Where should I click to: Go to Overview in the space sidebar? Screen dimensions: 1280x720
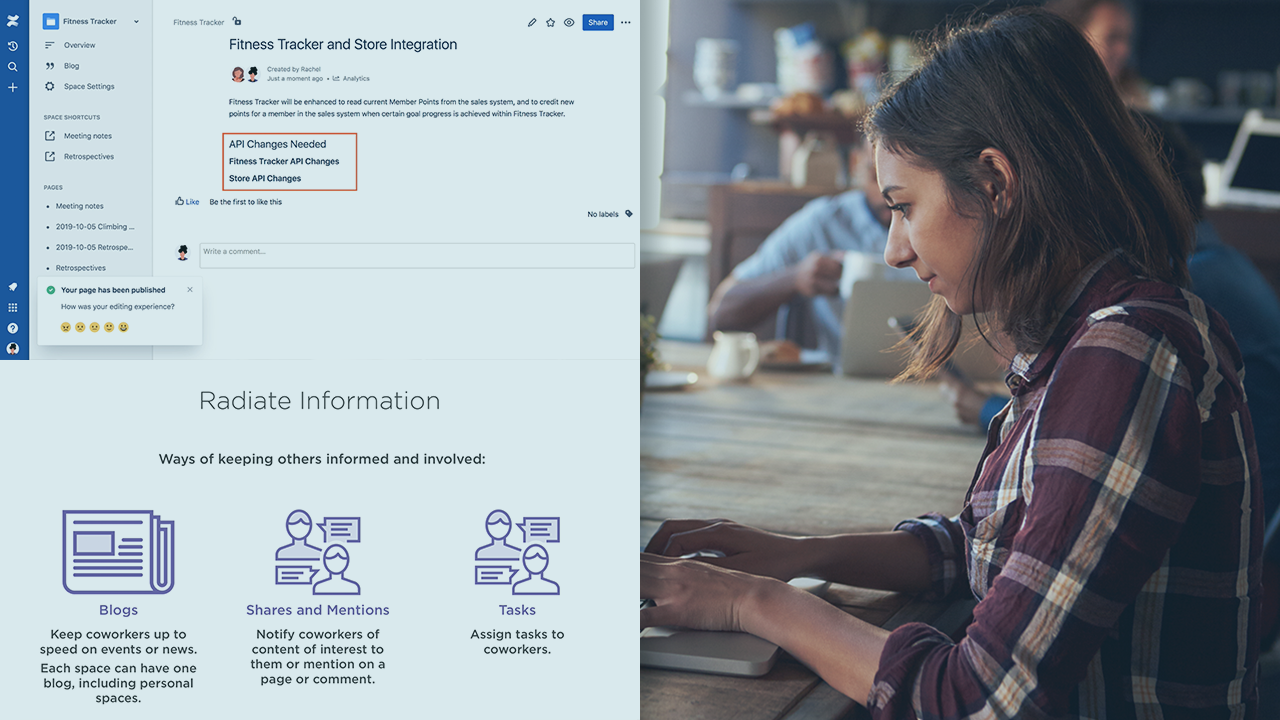[x=79, y=45]
